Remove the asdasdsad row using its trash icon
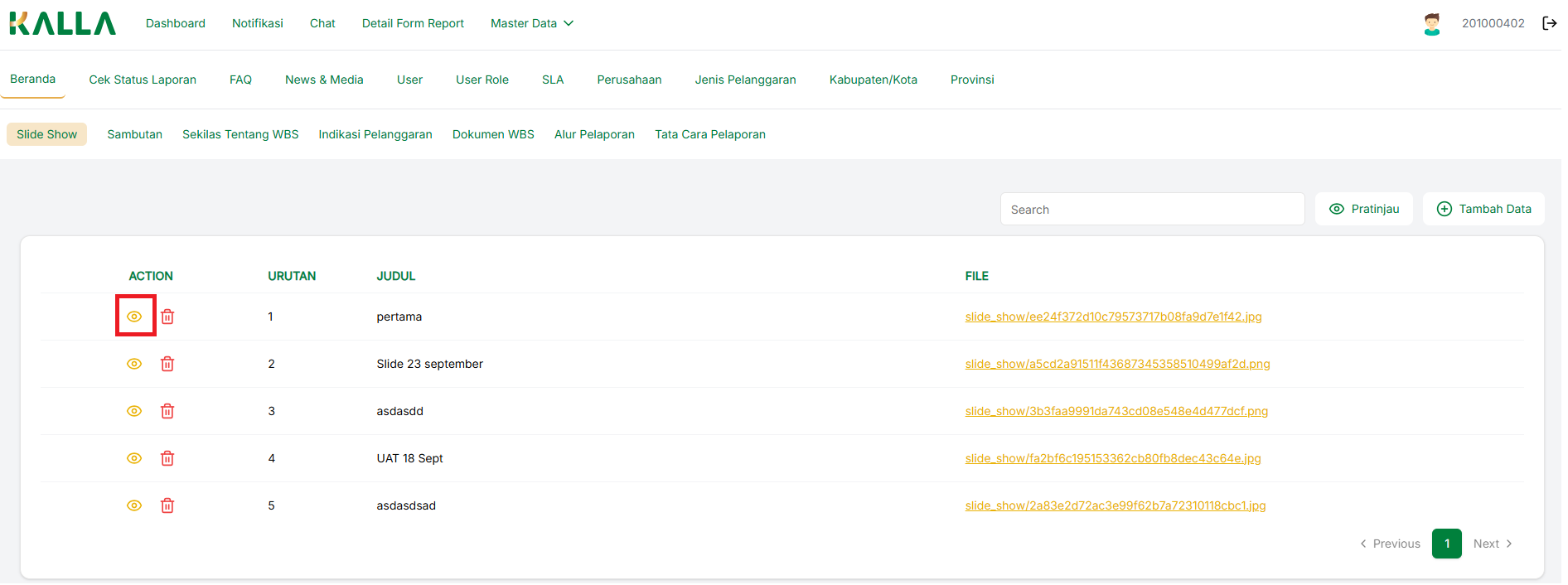The width and height of the screenshot is (1568, 585). pos(167,505)
